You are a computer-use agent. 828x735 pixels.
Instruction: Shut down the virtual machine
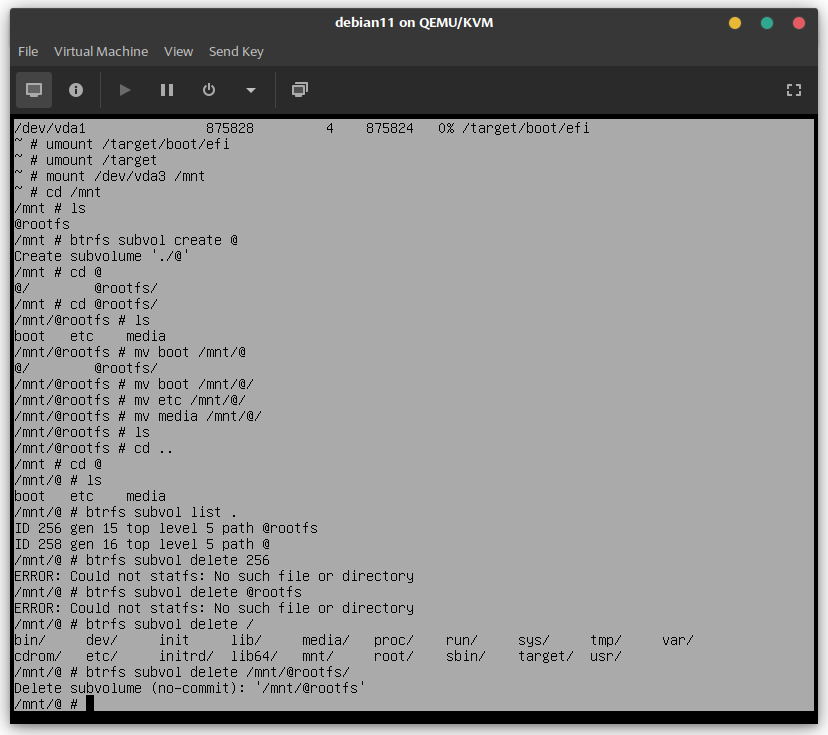pos(209,90)
